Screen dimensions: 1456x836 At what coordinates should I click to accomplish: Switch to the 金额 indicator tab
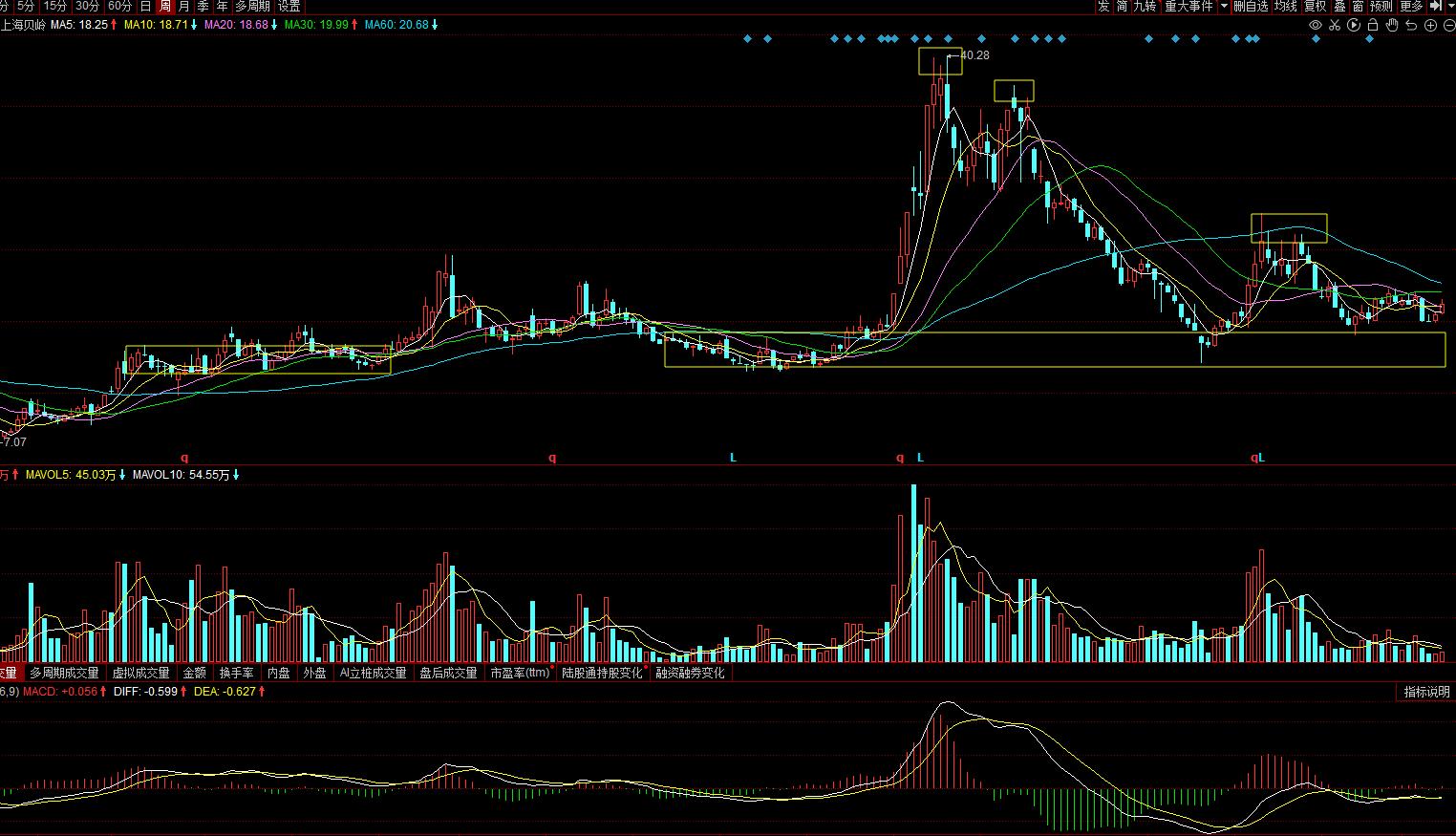coord(195,673)
